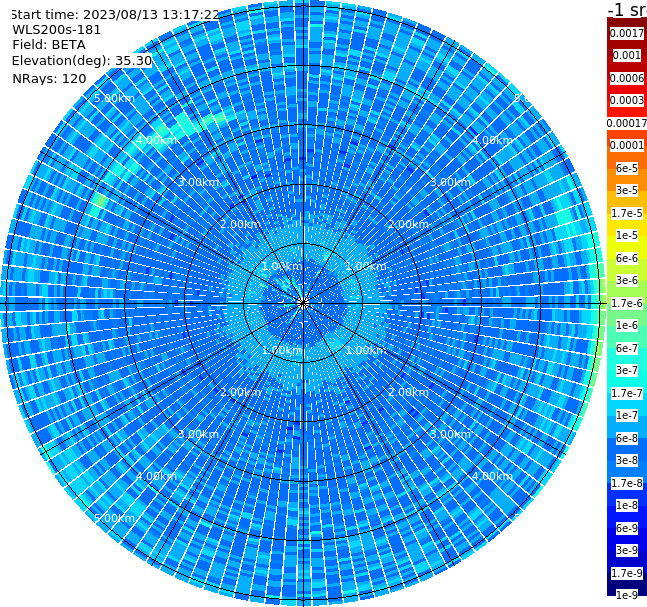
Task: Select the 0.001 colorbar value
Action: tap(627, 56)
